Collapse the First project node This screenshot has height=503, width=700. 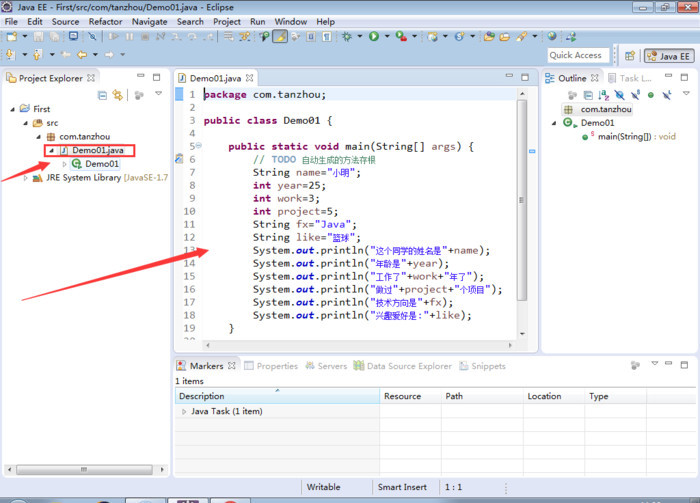pyautogui.click(x=12, y=109)
